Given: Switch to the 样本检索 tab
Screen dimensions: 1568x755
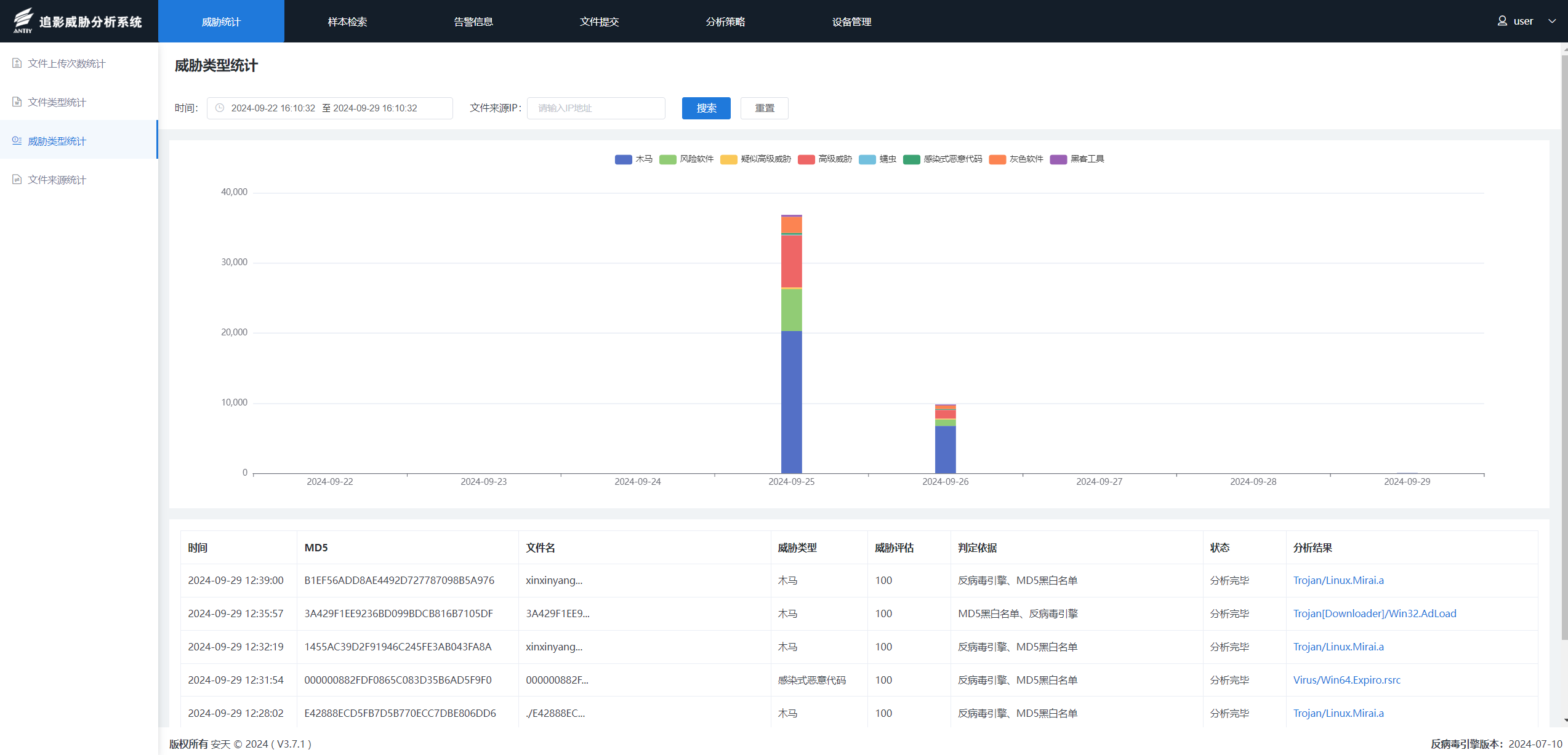Looking at the screenshot, I should [x=347, y=22].
